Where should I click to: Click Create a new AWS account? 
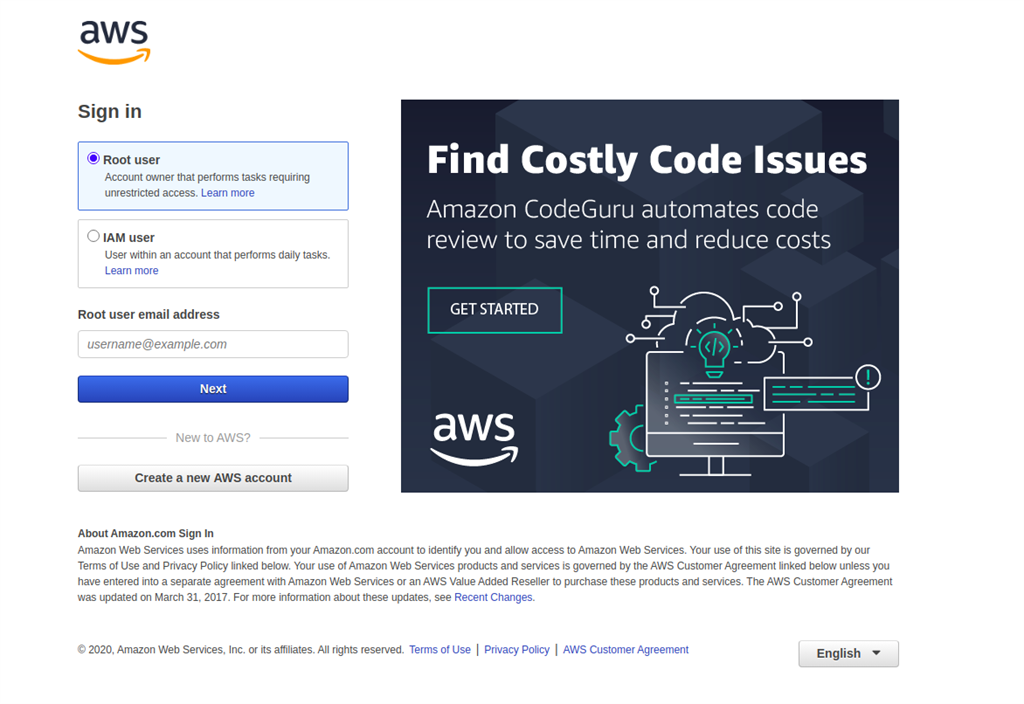click(x=213, y=478)
